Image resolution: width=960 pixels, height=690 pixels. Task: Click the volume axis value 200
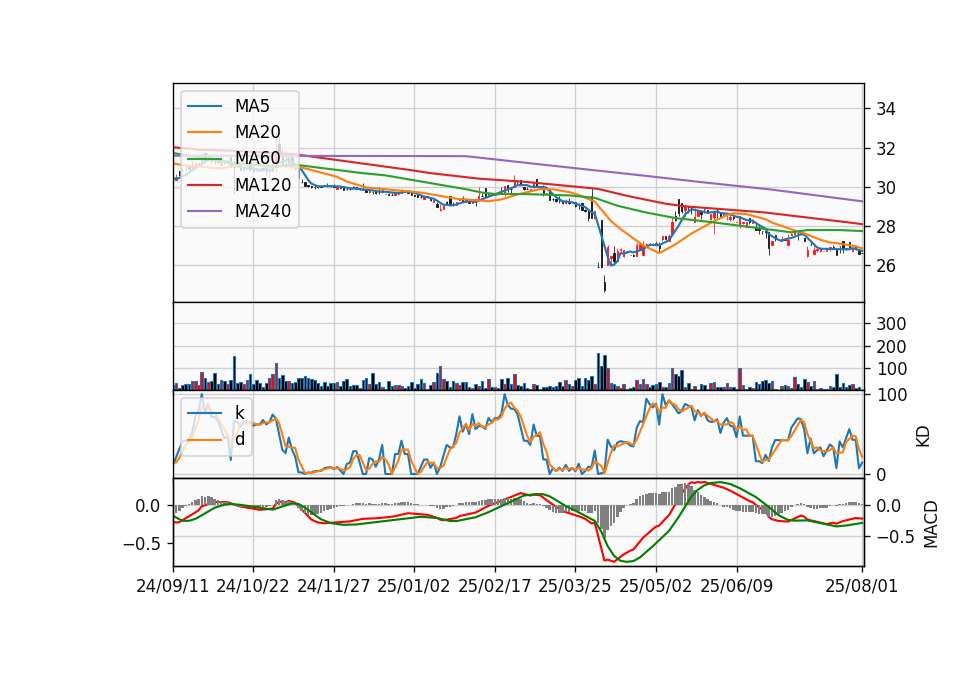point(891,347)
